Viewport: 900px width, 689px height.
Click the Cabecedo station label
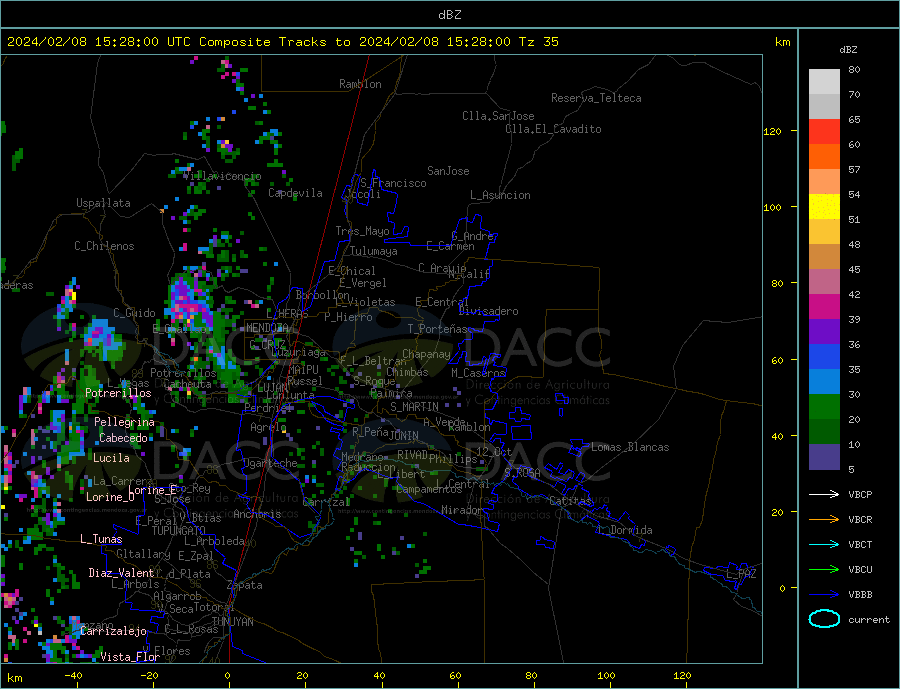coord(123,438)
